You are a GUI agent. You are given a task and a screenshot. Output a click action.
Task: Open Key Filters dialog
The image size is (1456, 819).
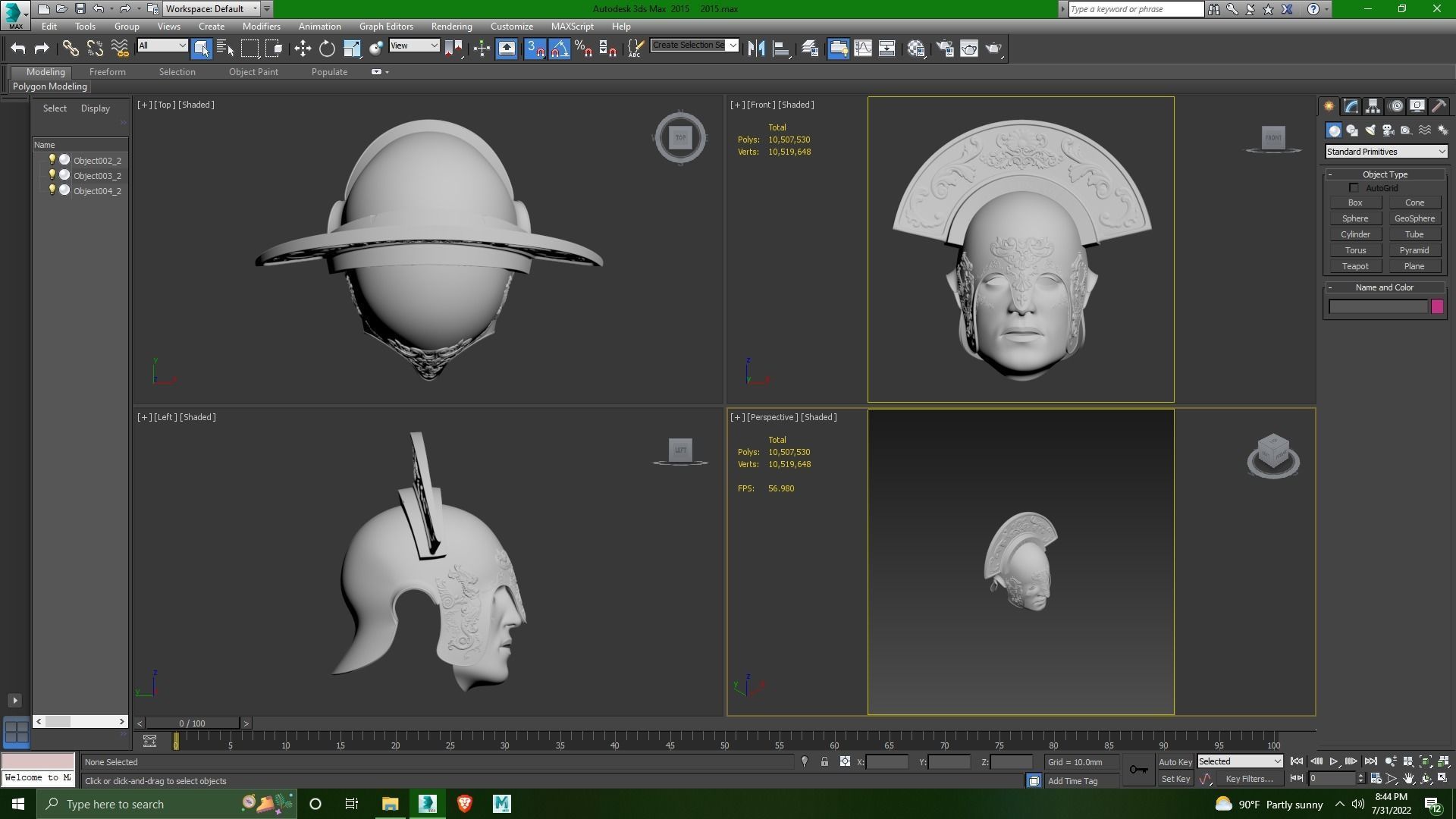pyautogui.click(x=1249, y=779)
